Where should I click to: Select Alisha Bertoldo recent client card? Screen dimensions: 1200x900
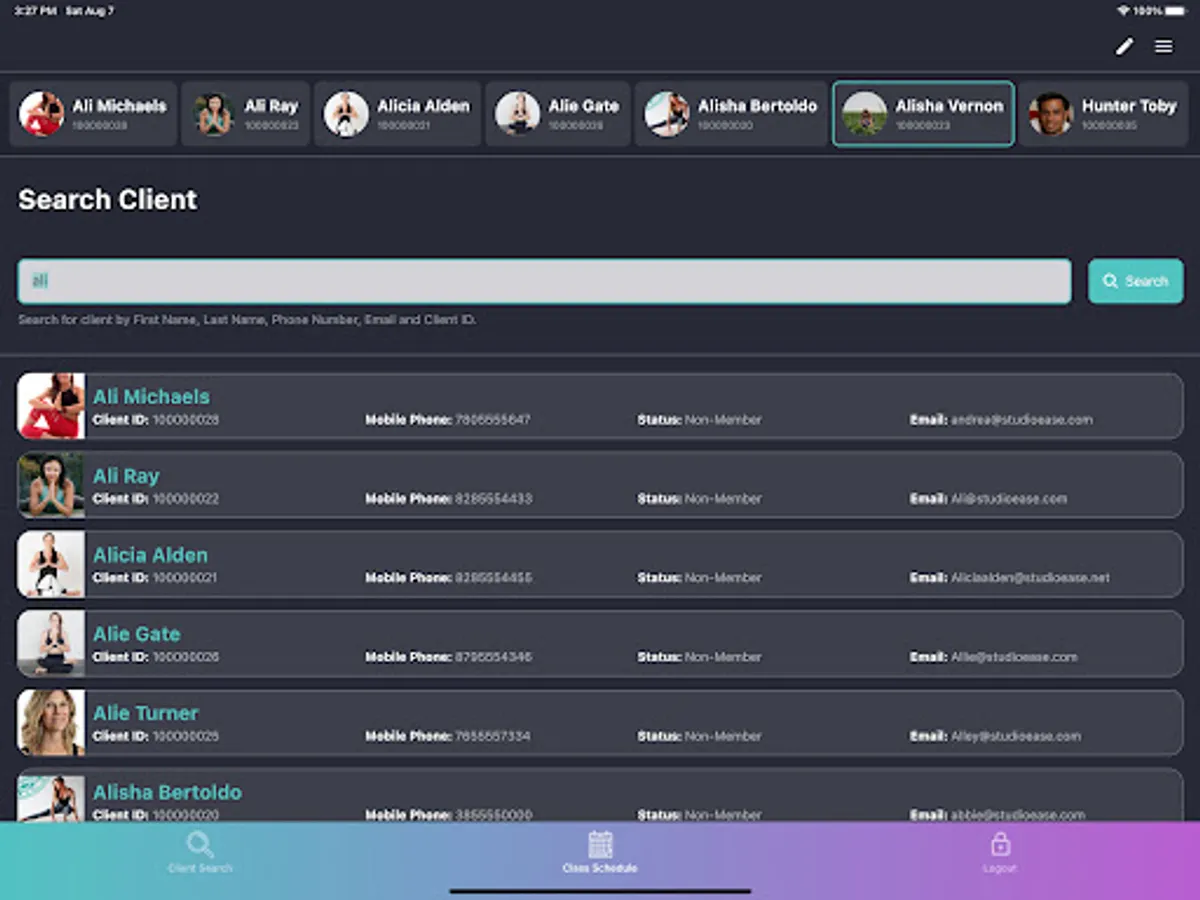[x=731, y=114]
